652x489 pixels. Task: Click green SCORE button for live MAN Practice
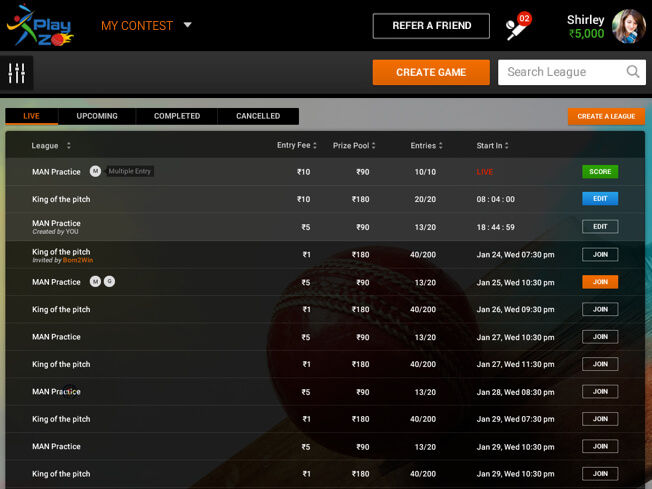pos(600,171)
